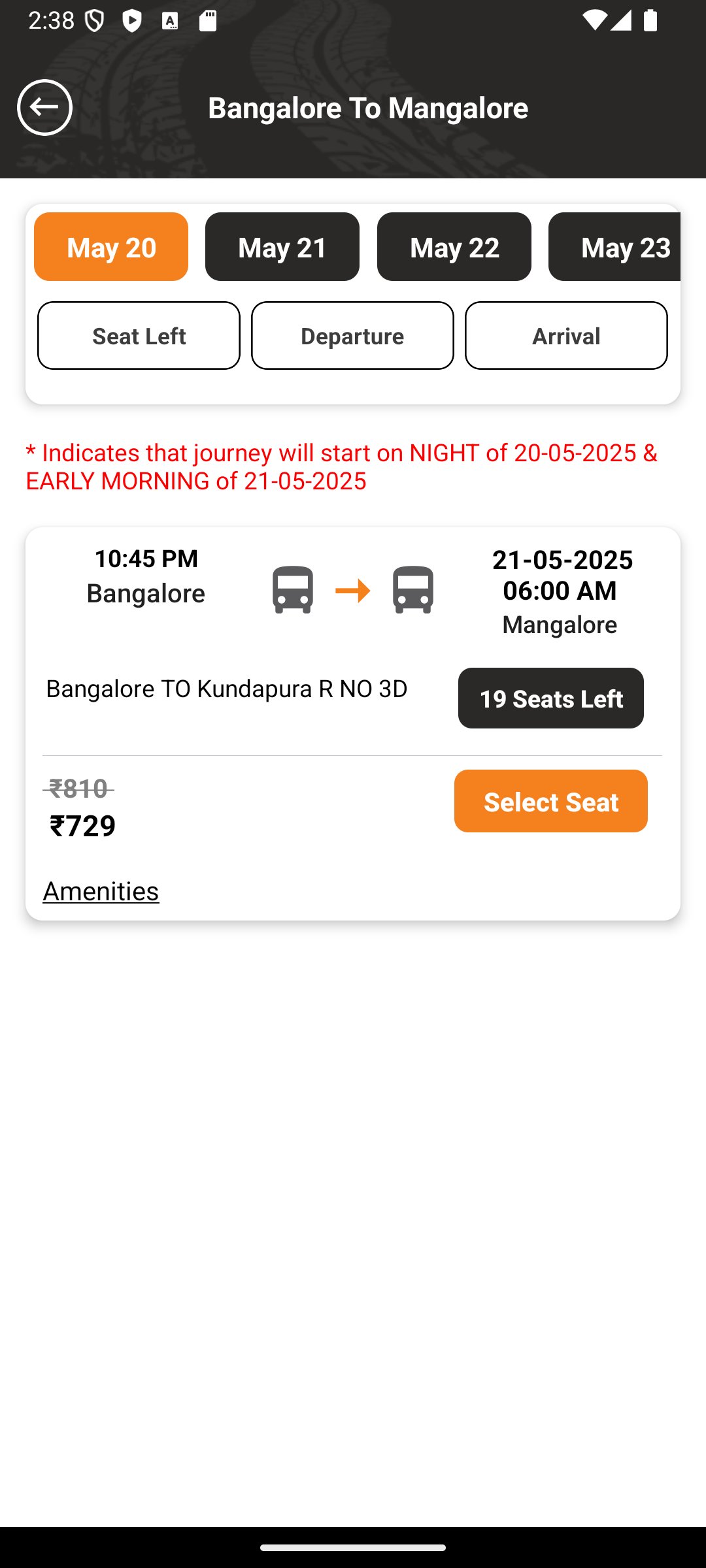Pick the May 23 date tab
Image resolution: width=706 pixels, height=1568 pixels.
[x=614, y=247]
